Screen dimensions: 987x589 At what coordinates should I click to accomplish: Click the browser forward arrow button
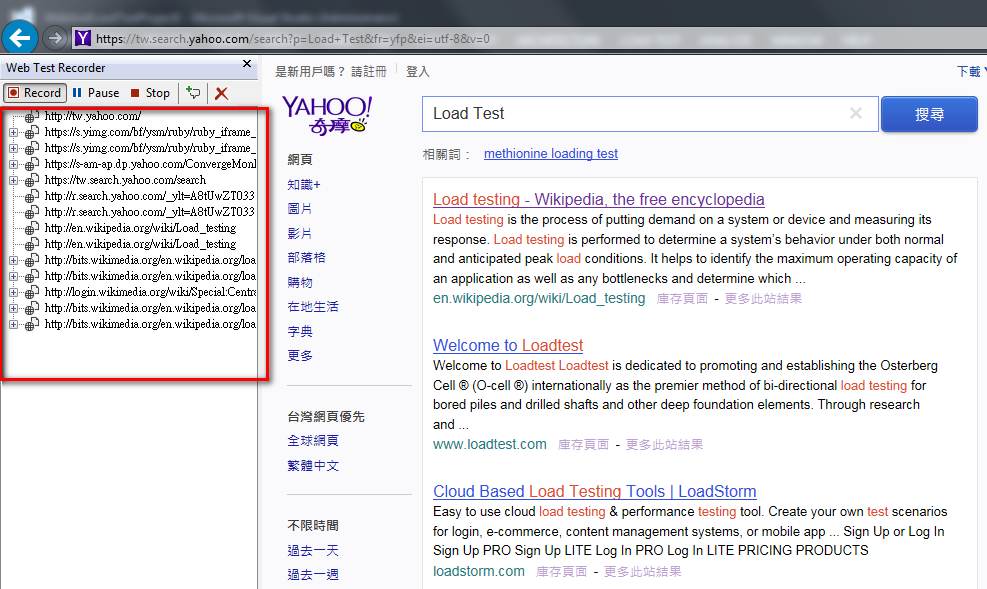click(55, 38)
